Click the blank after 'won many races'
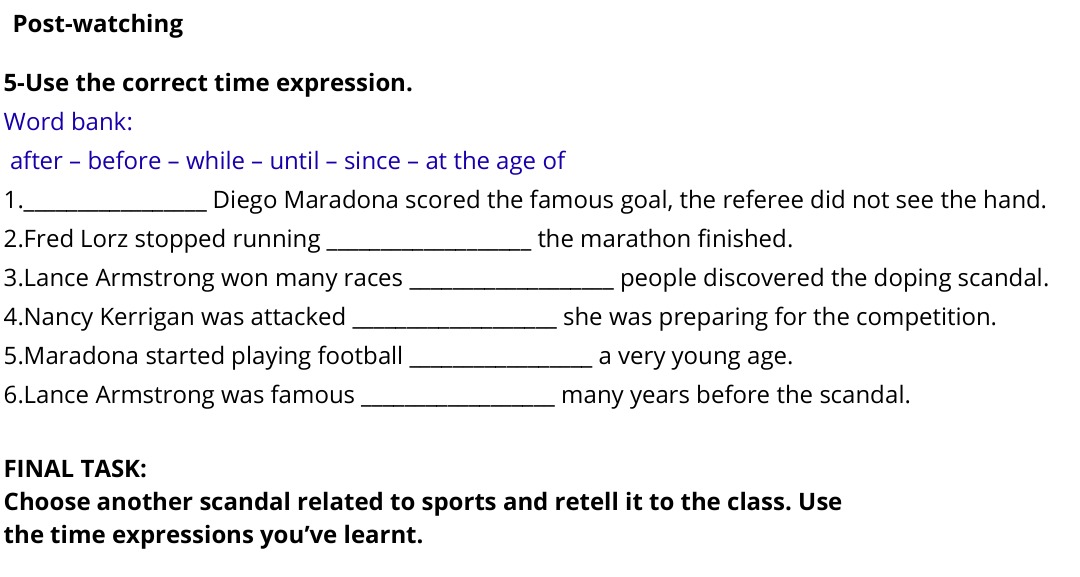This screenshot has width=1080, height=577. point(510,280)
